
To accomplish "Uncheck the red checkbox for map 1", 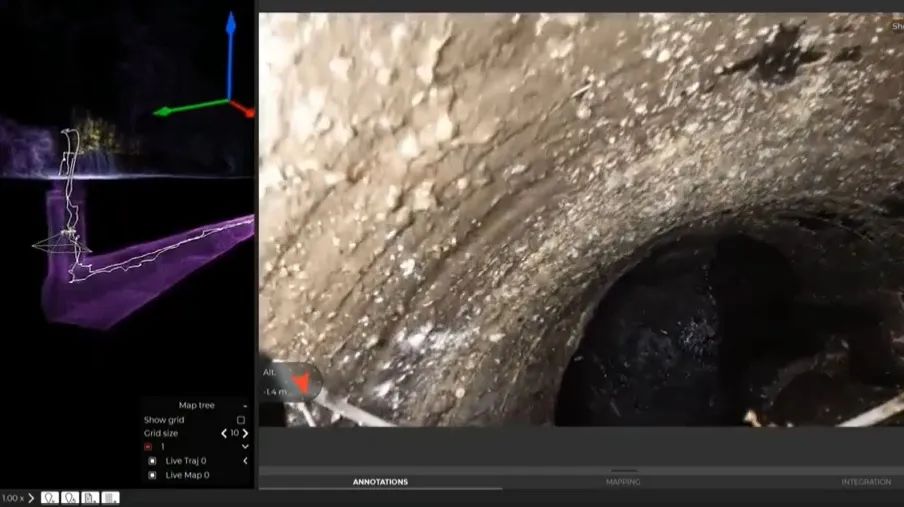I will pos(148,447).
